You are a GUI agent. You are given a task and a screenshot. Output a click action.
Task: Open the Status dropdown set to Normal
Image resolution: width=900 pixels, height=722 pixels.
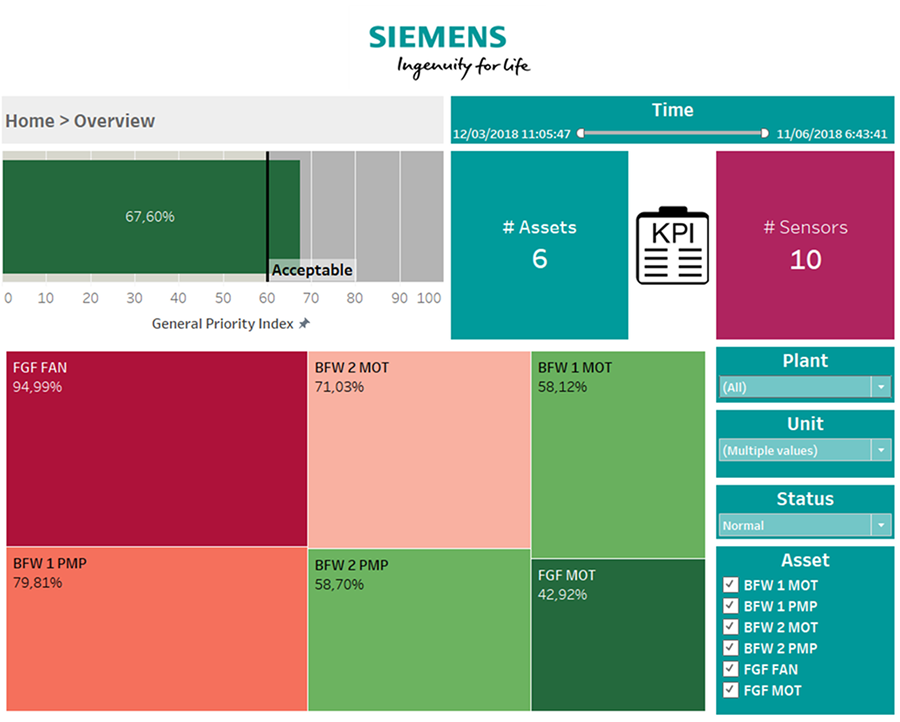click(x=880, y=525)
